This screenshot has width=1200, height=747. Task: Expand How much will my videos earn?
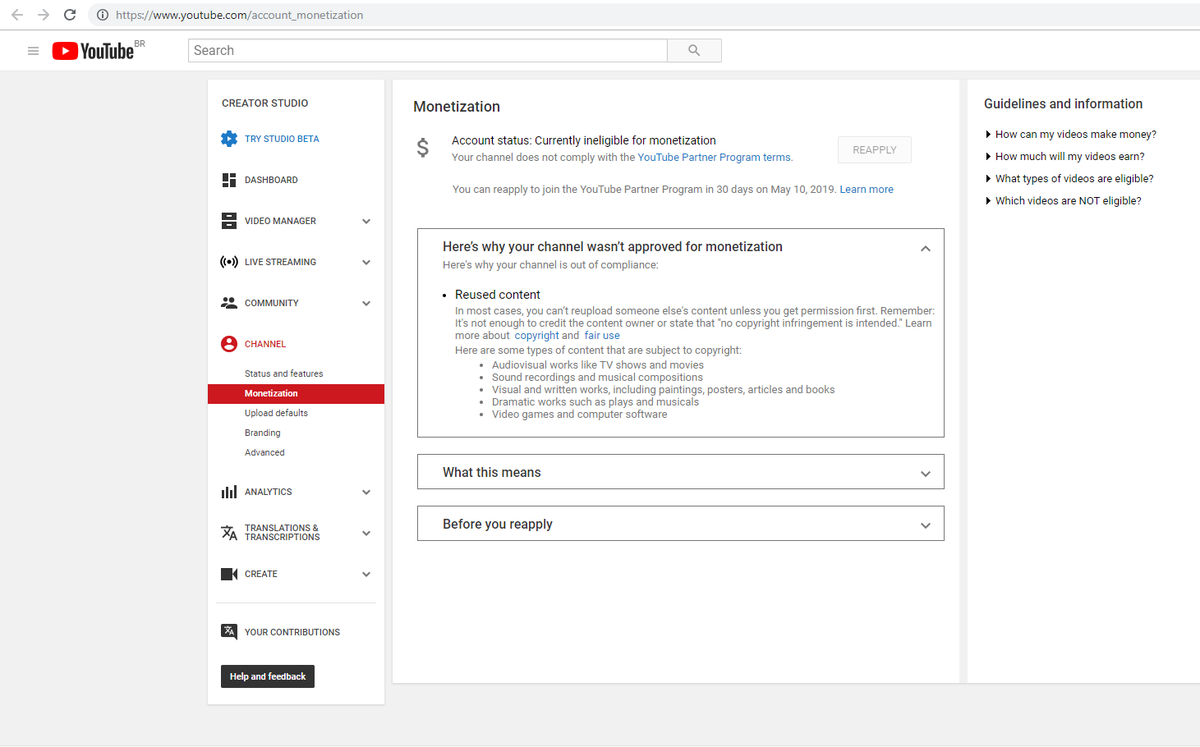point(1064,156)
